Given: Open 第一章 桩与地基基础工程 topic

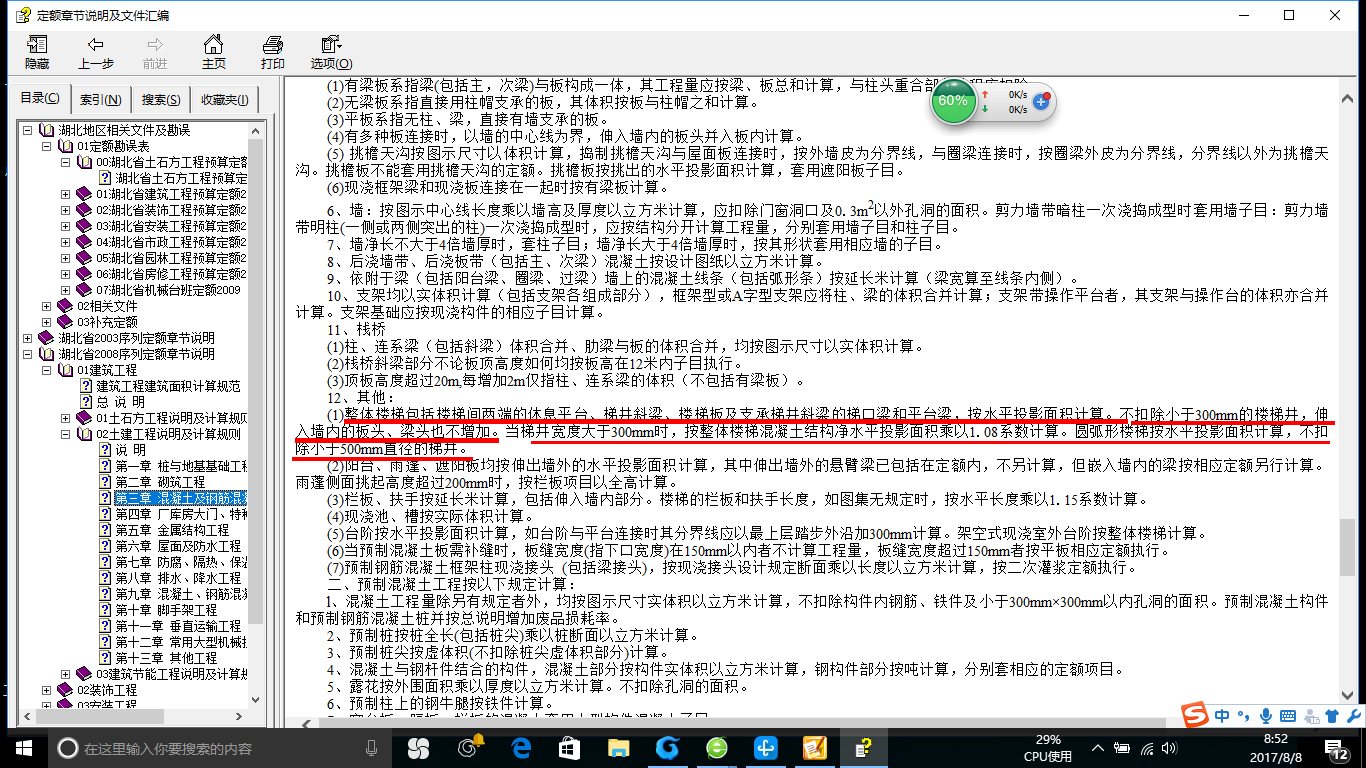Looking at the screenshot, I should 180,466.
